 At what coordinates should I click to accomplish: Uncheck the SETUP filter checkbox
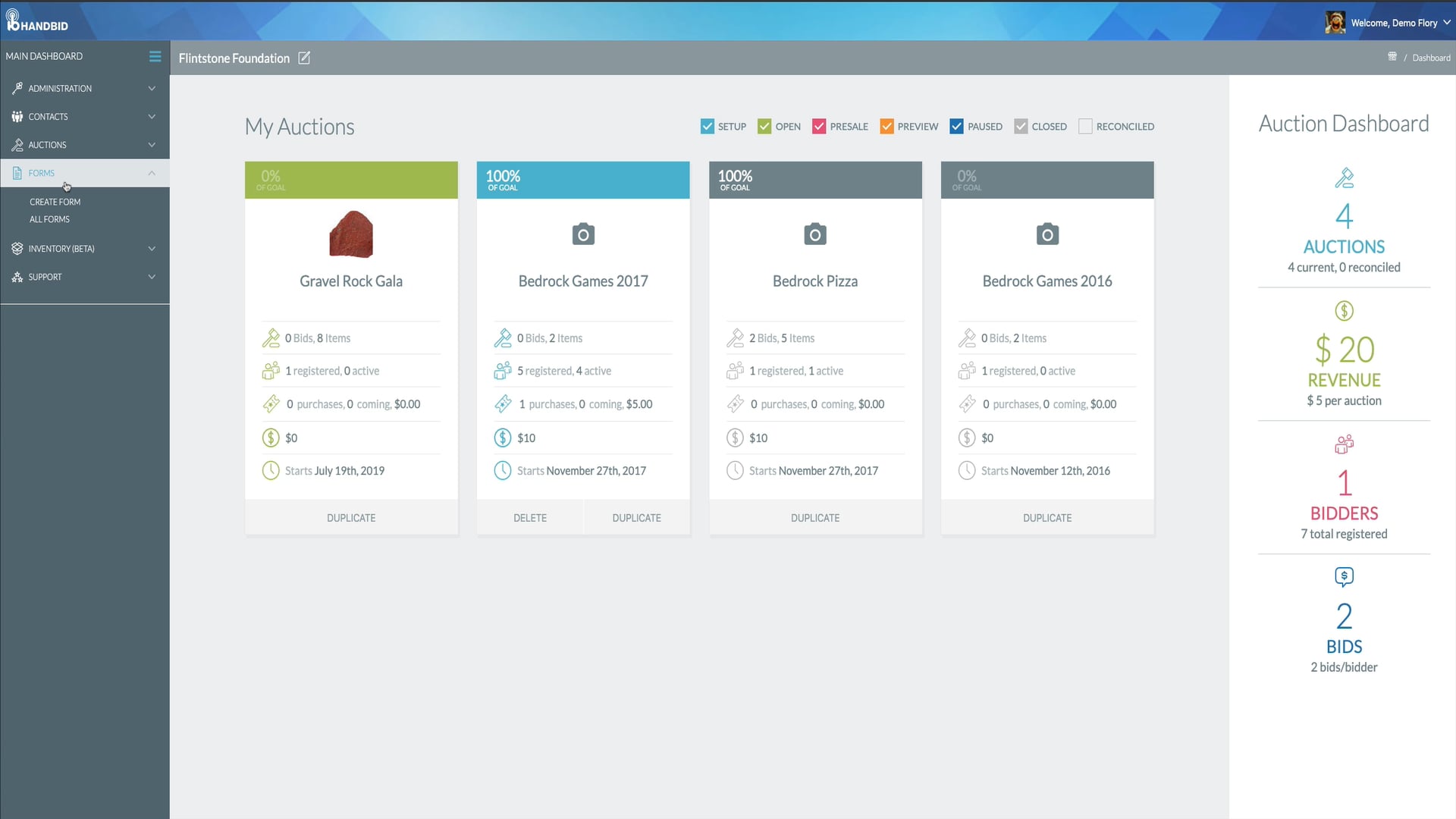tap(708, 127)
